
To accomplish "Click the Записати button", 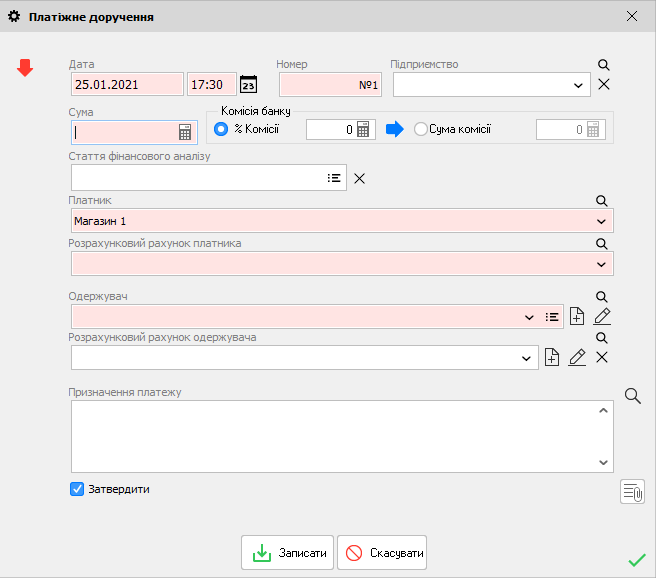I will (x=288, y=552).
